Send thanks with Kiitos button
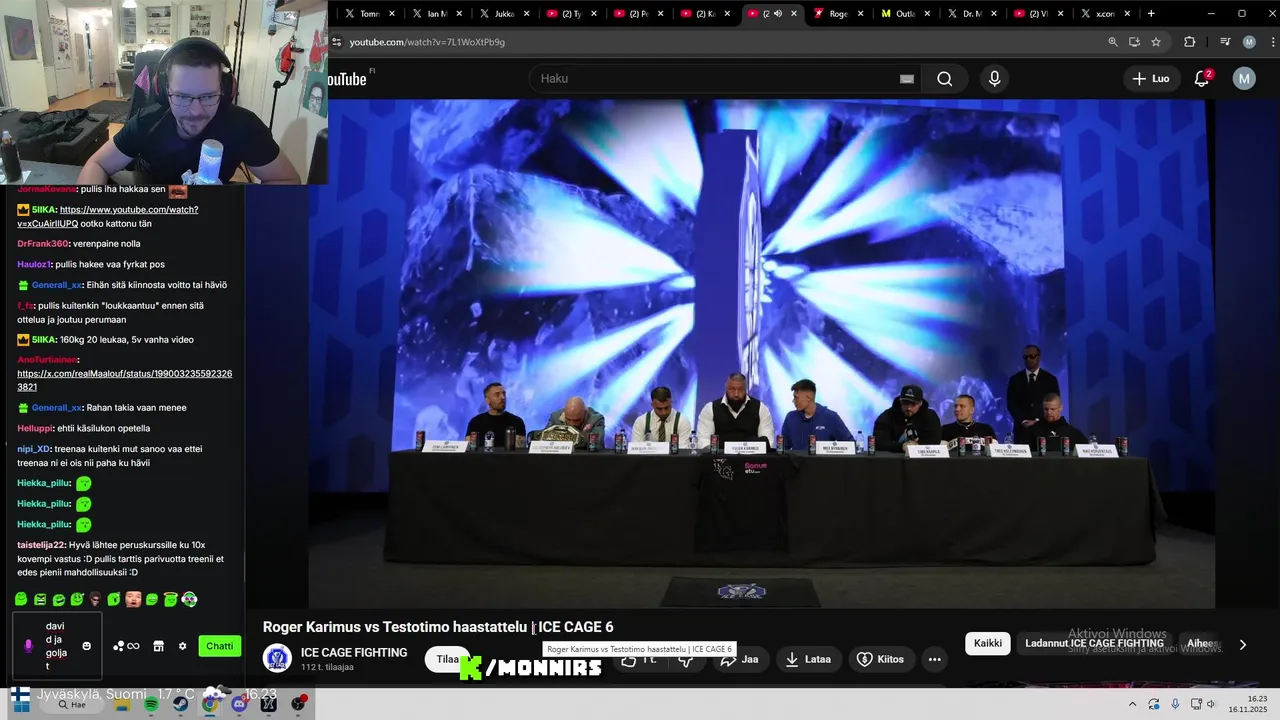Screen dimensions: 1280x720 click(x=881, y=659)
